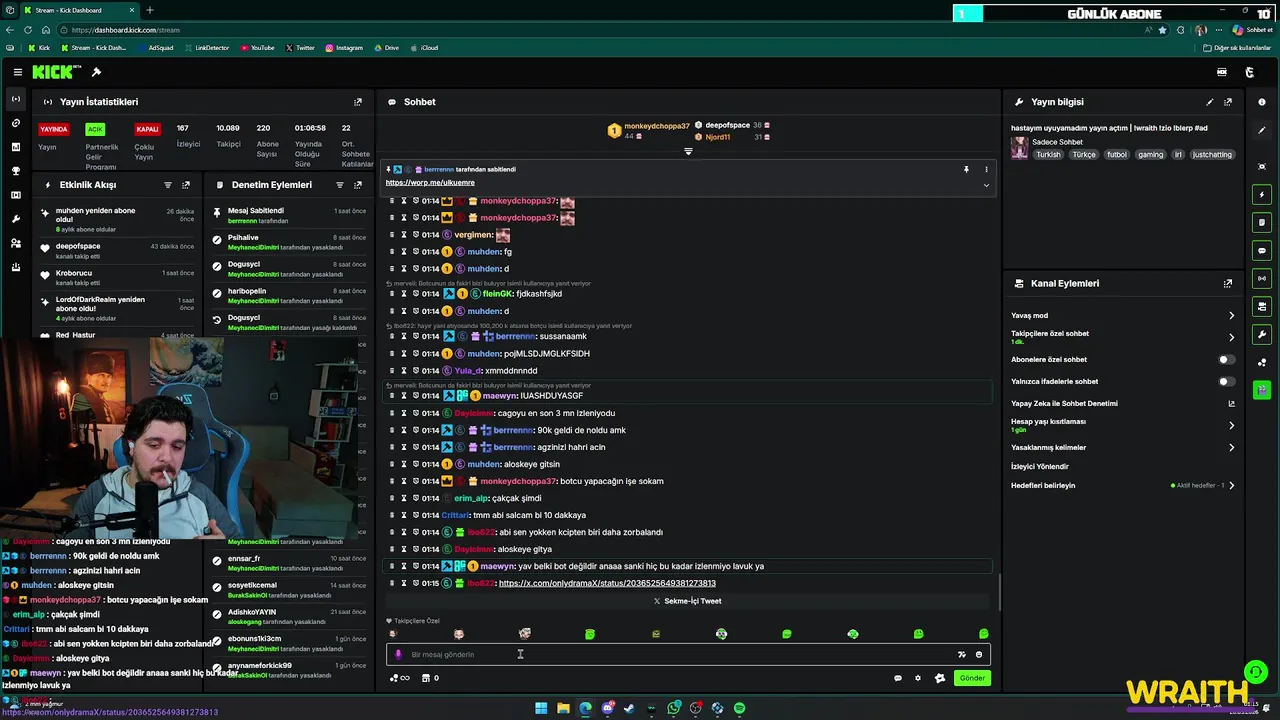This screenshot has height=720, width=1280.
Task: Toggle Abonelere özel sohbet switch
Action: (x=1226, y=359)
